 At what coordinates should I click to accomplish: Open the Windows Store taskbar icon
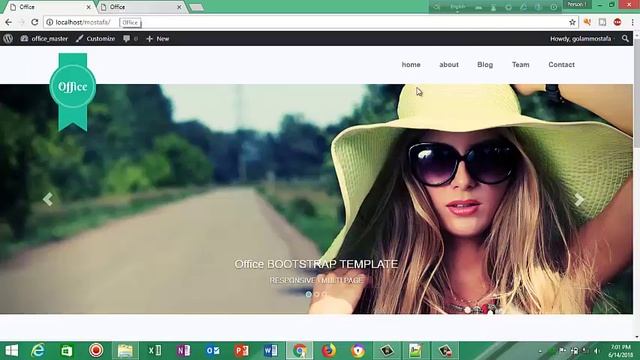point(67,351)
